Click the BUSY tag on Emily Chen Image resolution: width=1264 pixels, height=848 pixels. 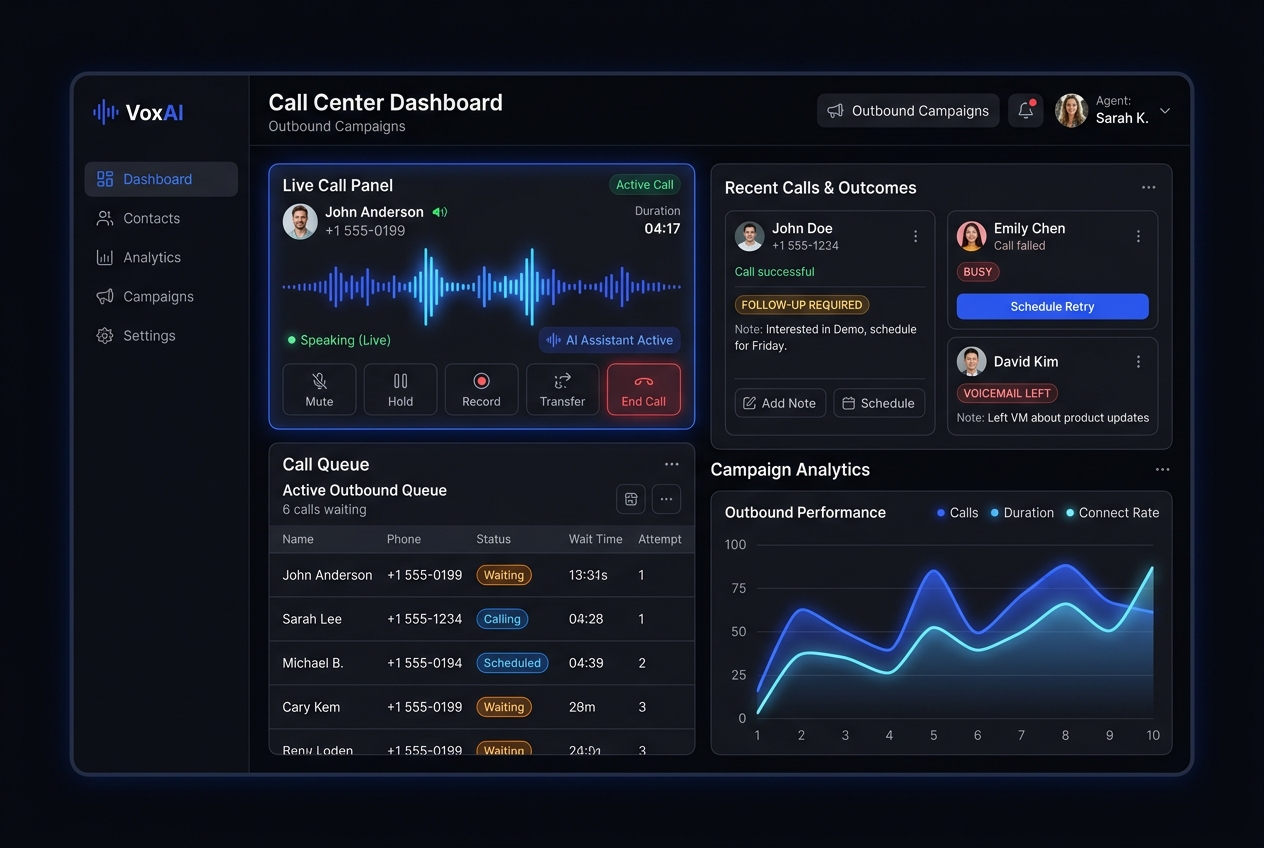978,272
